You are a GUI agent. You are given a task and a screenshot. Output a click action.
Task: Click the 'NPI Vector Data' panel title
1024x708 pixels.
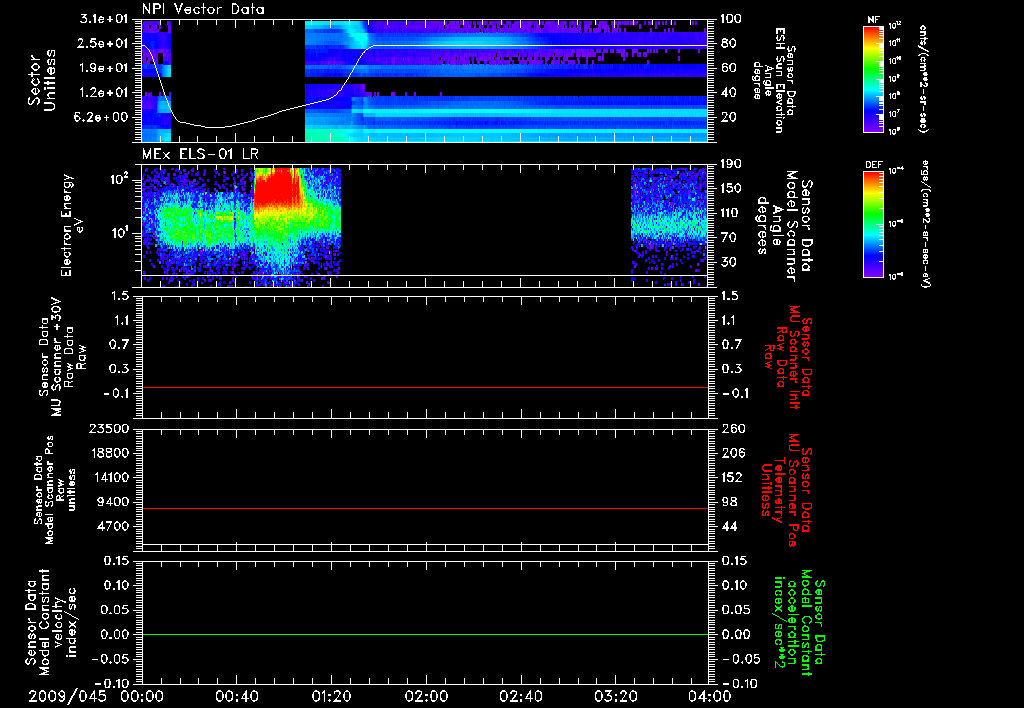pos(203,9)
